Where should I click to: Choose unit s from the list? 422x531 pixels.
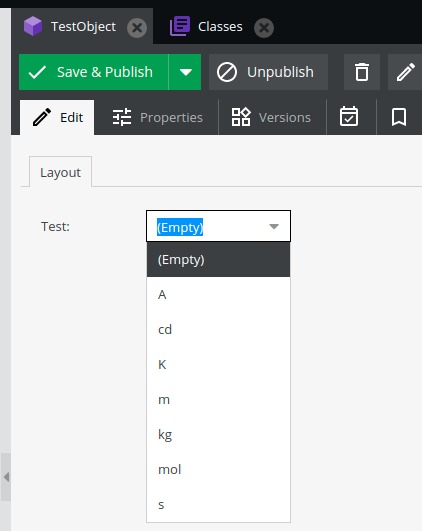218,504
